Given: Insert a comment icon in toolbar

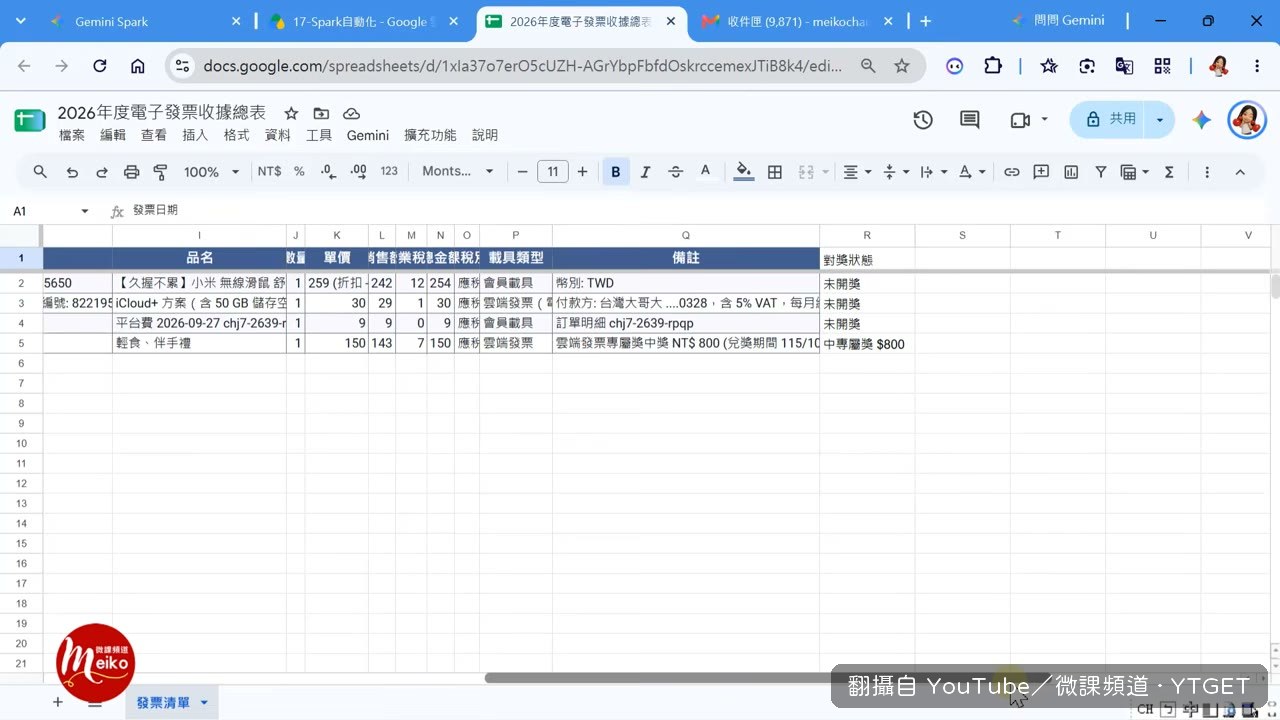Looking at the screenshot, I should tap(1041, 172).
